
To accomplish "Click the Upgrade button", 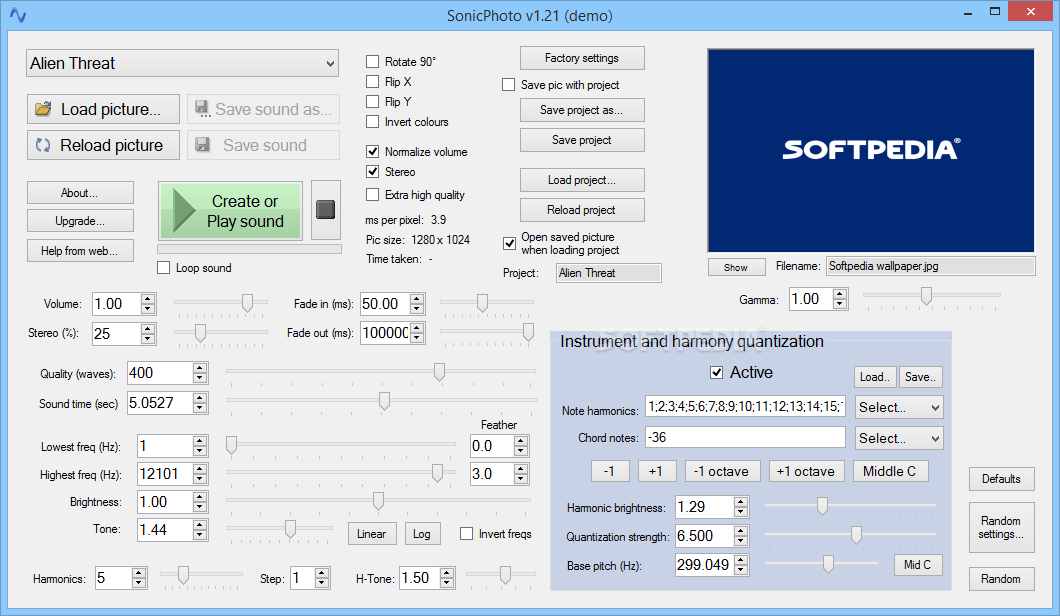I will (x=80, y=221).
